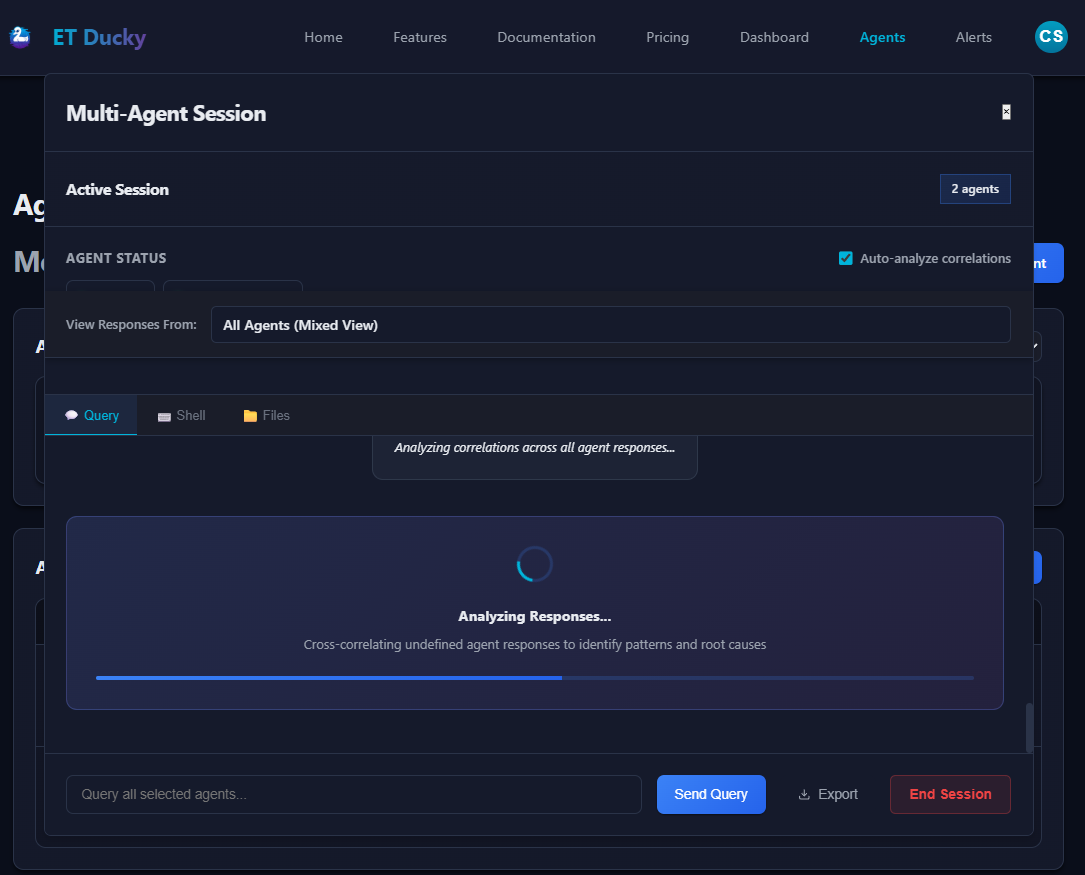Open the View Responses From dropdown
The height and width of the screenshot is (875, 1085).
click(x=610, y=325)
